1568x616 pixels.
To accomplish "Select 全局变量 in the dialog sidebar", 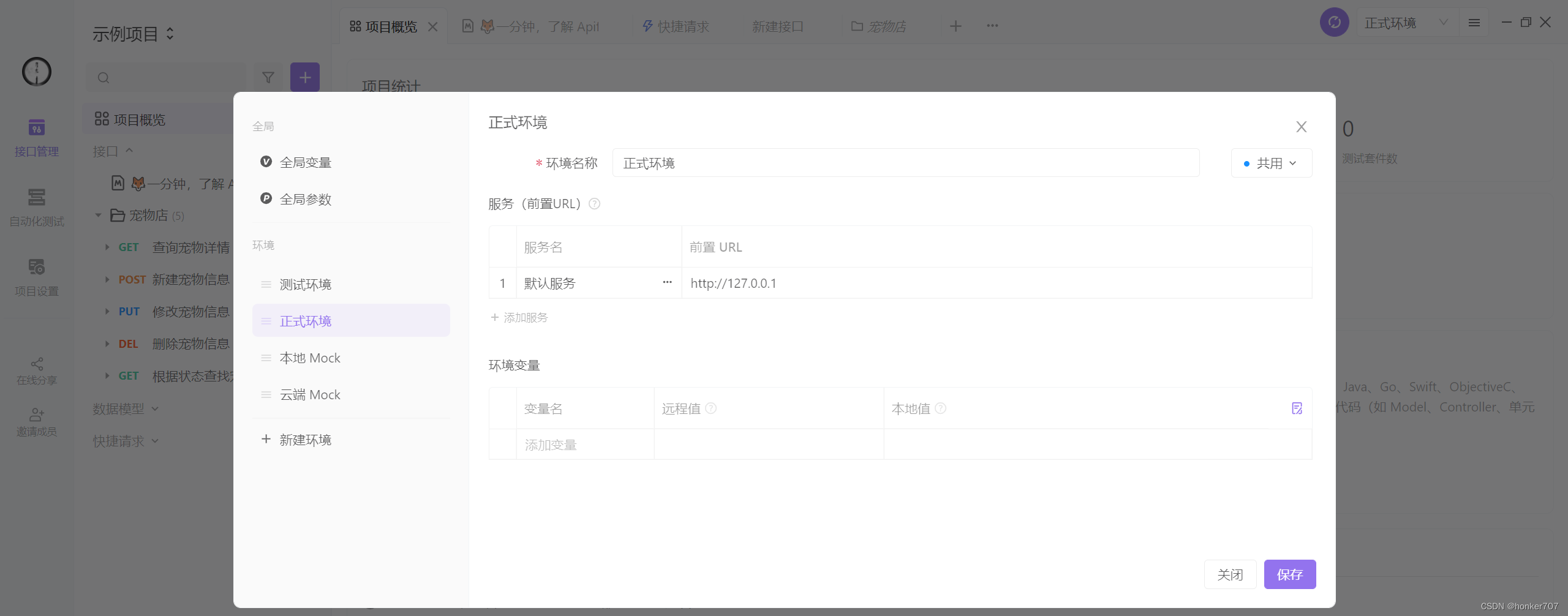I will coord(351,162).
